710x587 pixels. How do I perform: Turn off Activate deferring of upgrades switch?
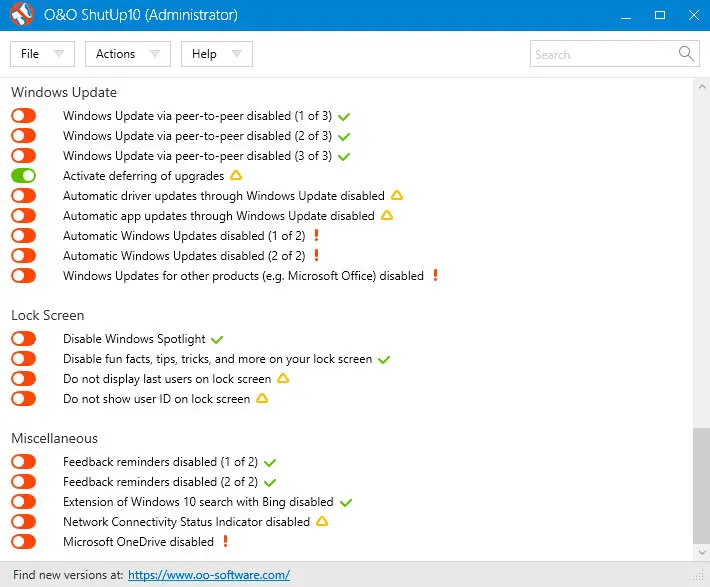(24, 175)
